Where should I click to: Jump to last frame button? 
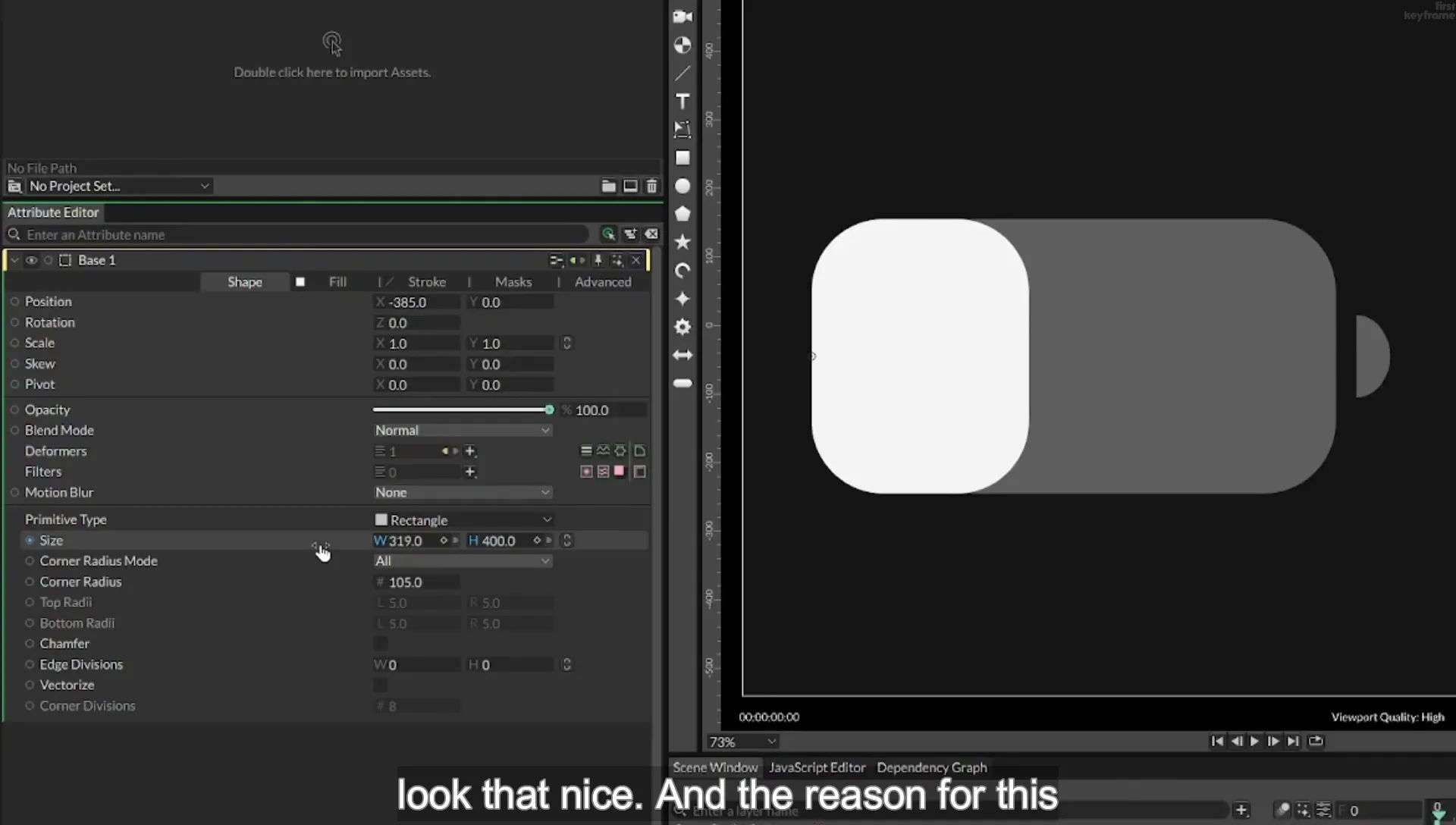pyautogui.click(x=1294, y=741)
